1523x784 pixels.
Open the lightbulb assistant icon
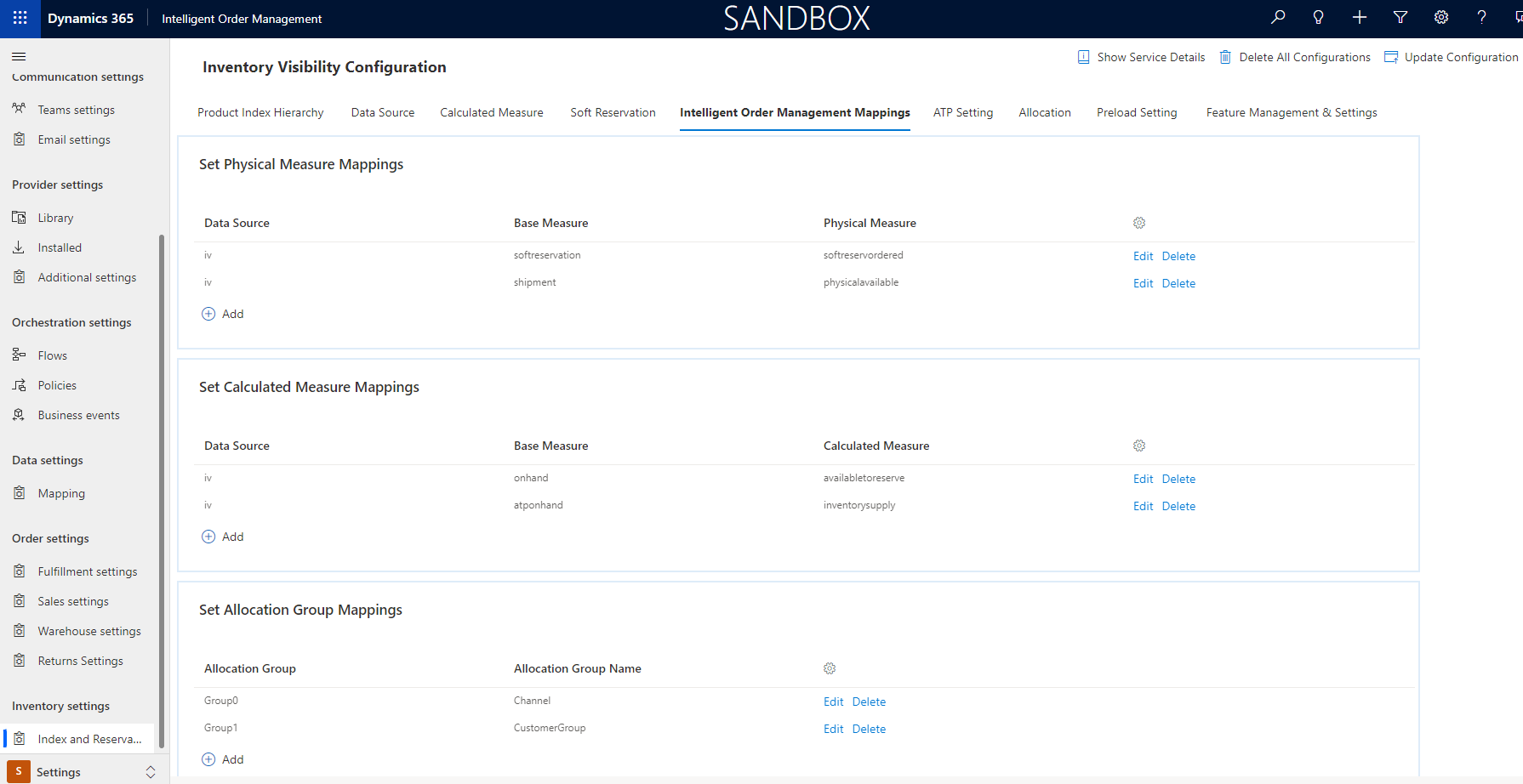pos(1319,17)
